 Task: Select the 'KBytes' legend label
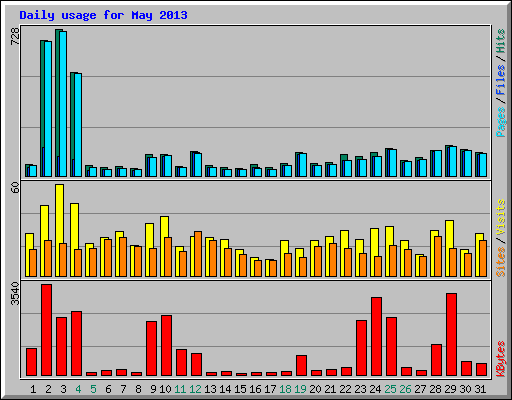500,359
